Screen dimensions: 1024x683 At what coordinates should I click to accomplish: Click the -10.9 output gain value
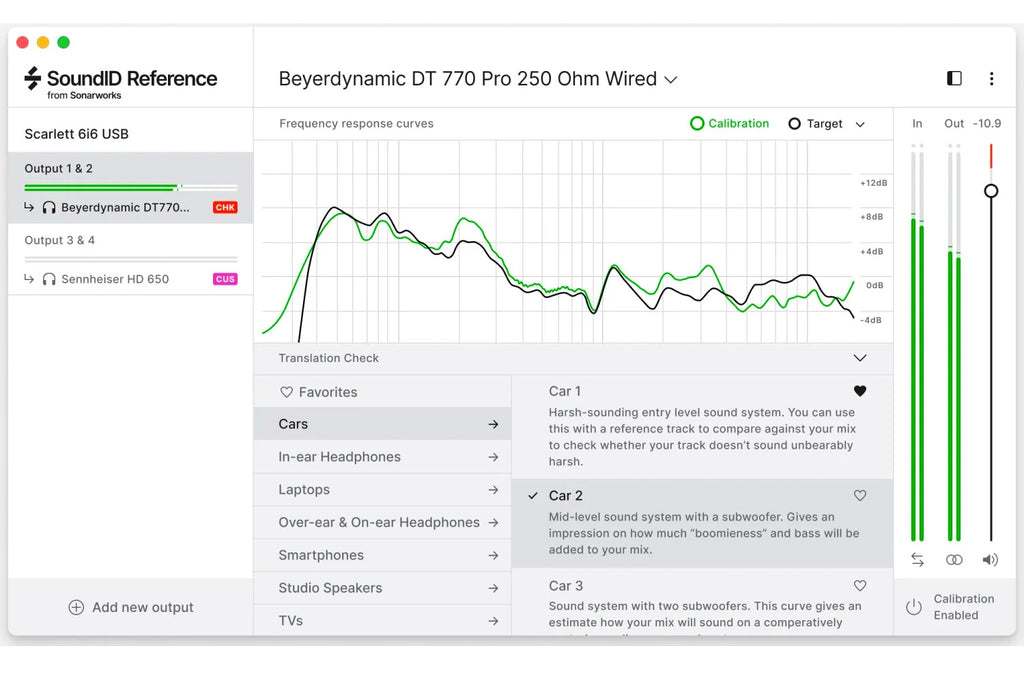(987, 123)
